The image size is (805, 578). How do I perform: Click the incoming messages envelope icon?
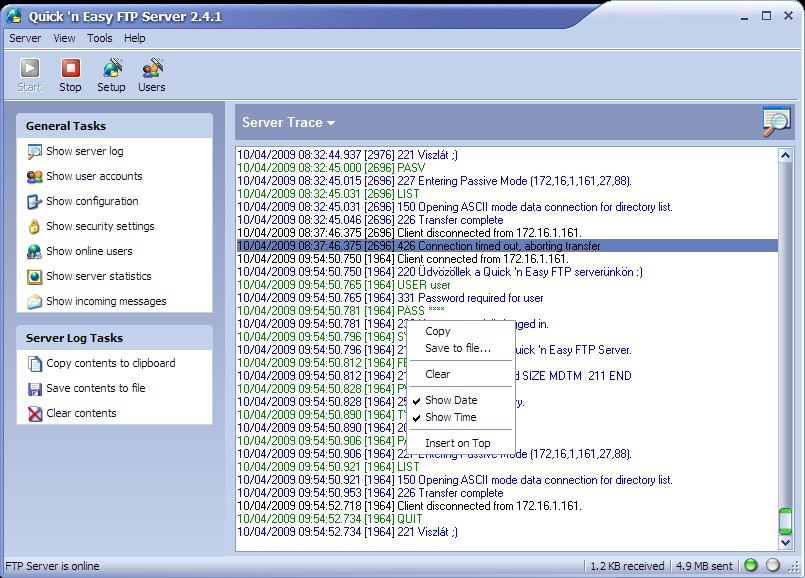pos(34,301)
